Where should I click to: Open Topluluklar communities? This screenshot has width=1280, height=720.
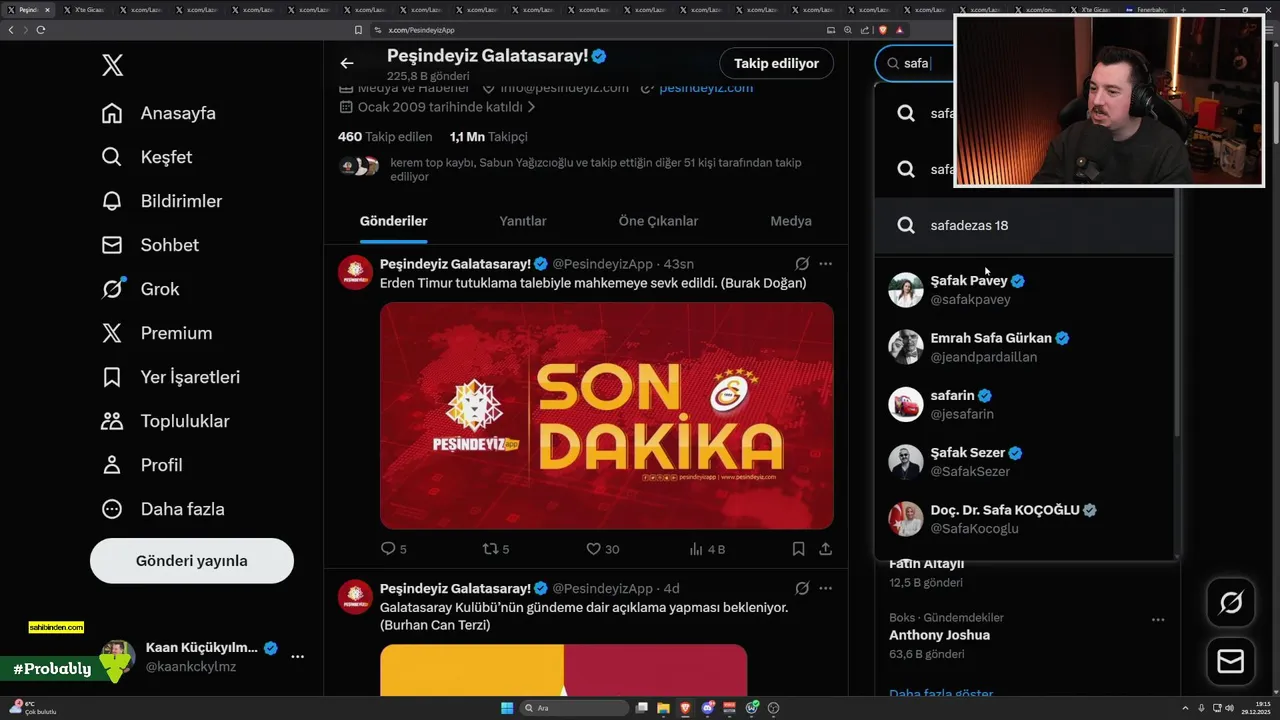click(x=166, y=421)
